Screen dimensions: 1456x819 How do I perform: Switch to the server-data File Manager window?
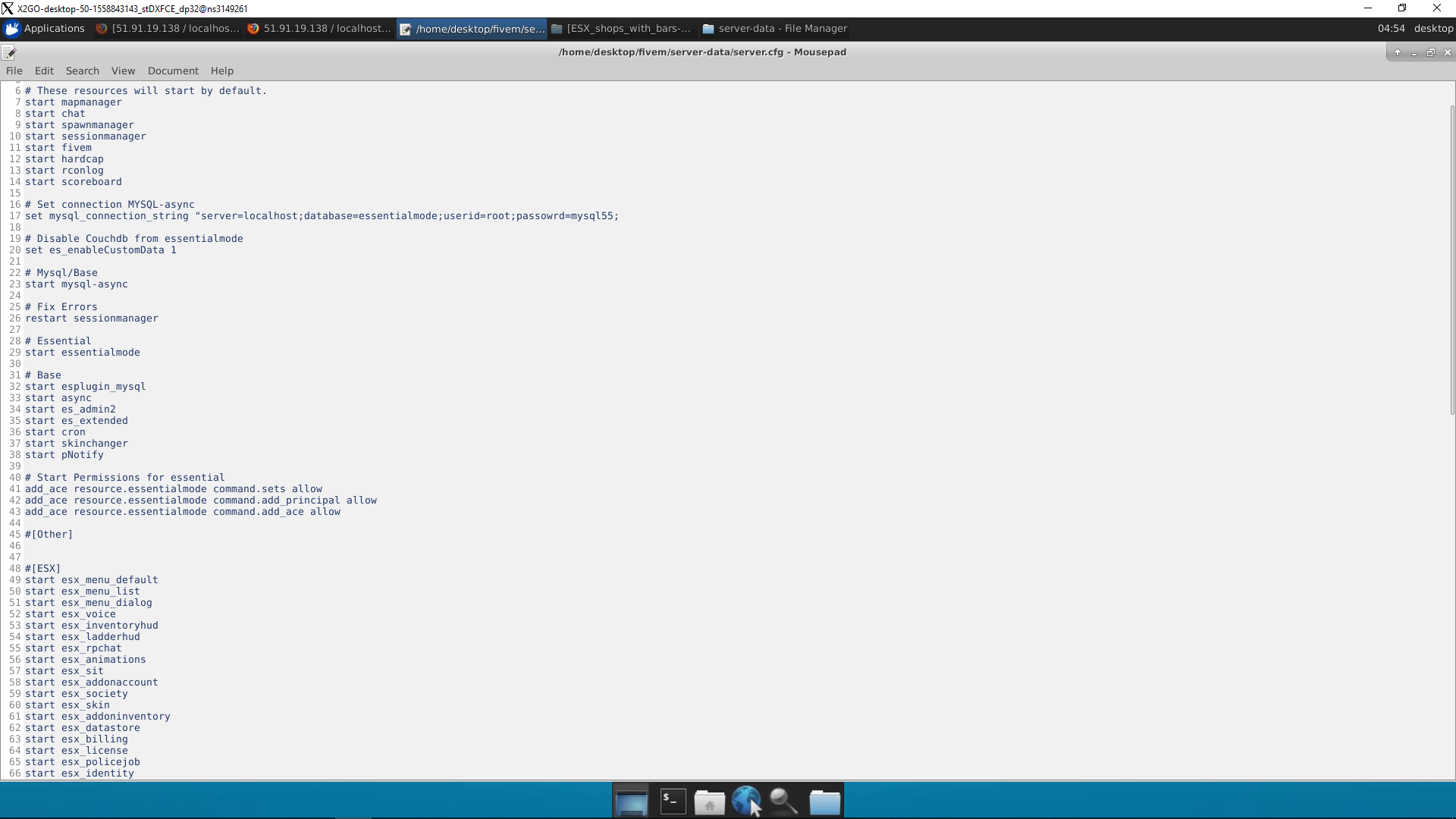click(775, 29)
